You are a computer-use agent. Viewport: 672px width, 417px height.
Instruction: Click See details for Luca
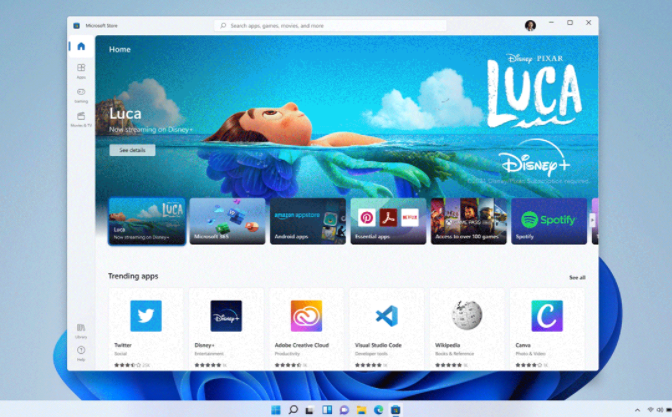pyautogui.click(x=132, y=150)
